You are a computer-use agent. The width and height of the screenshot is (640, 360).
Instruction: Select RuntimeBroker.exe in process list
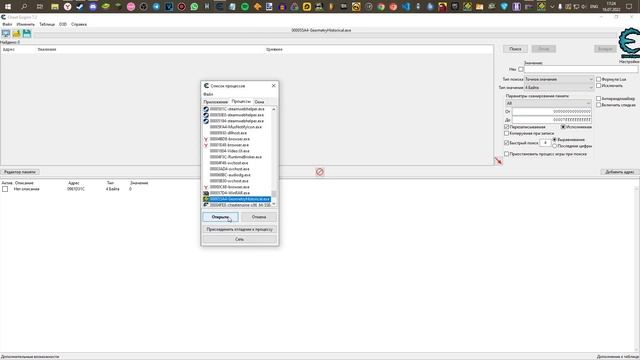tap(237, 157)
